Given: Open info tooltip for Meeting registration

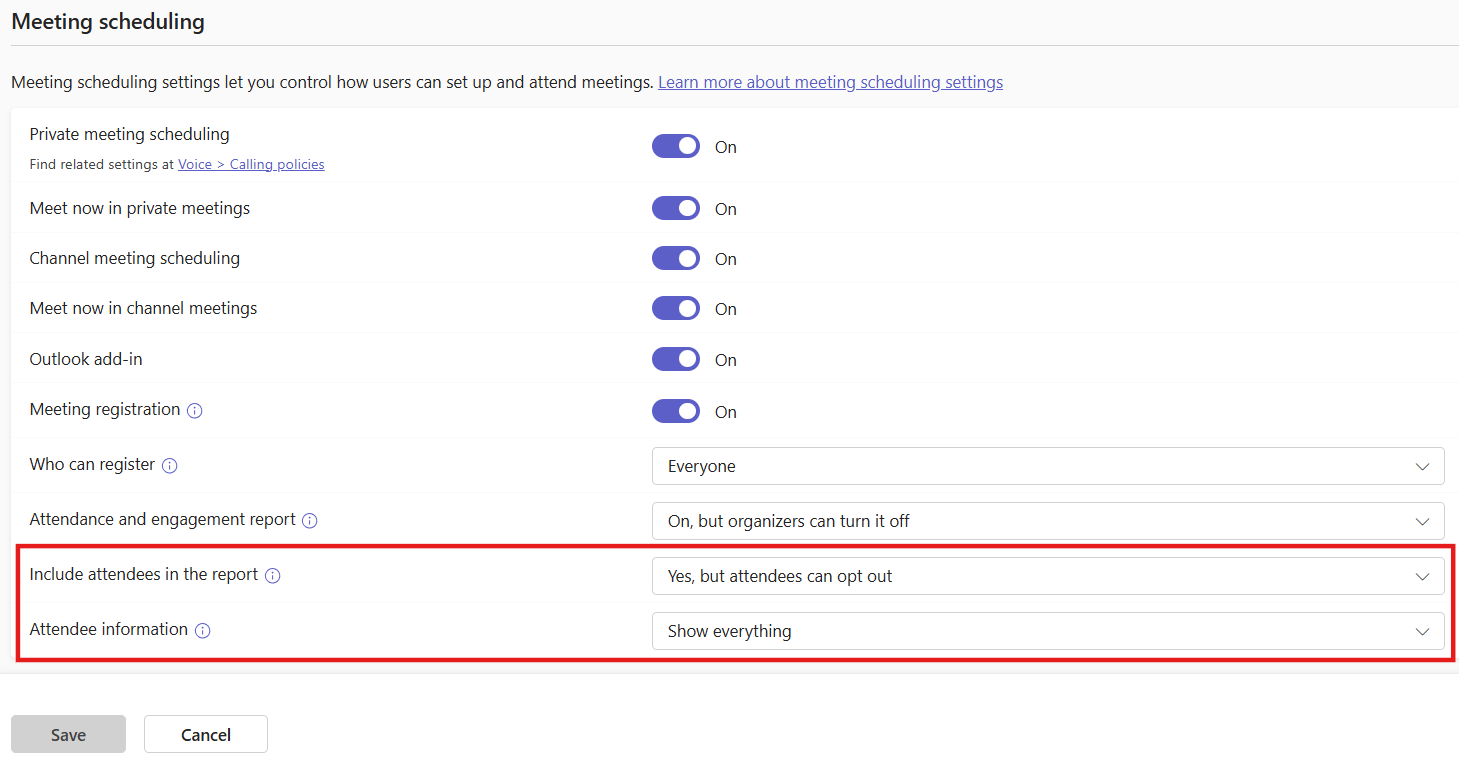Looking at the screenshot, I should pos(195,410).
